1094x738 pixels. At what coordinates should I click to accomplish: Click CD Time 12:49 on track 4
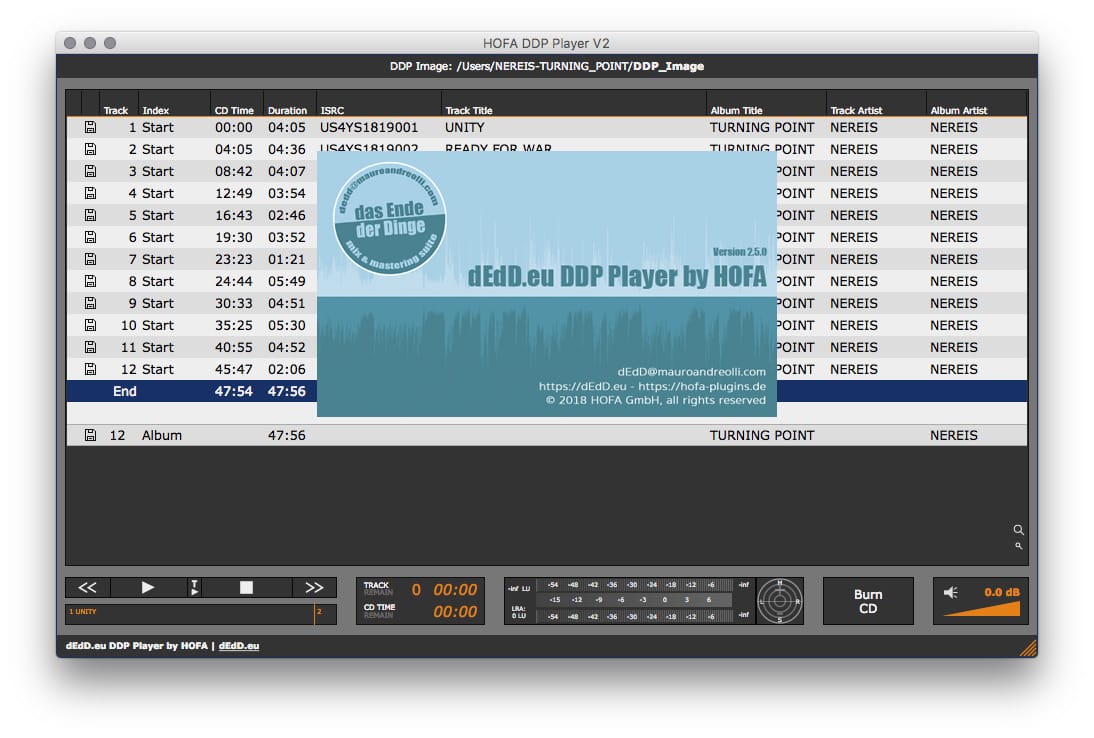coord(234,193)
